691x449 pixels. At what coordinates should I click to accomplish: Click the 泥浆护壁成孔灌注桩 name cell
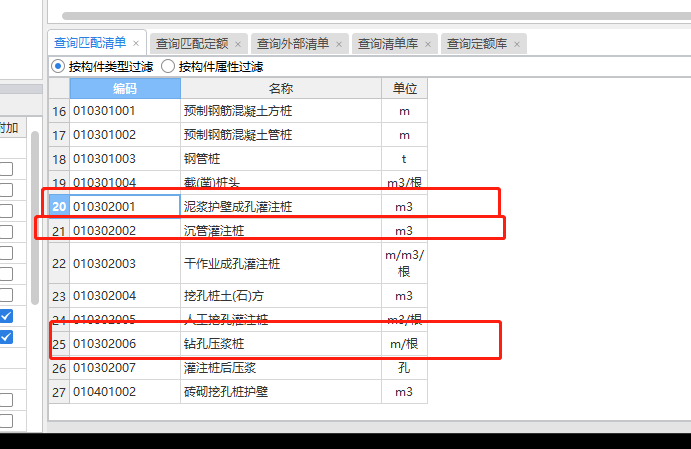[x=281, y=207]
